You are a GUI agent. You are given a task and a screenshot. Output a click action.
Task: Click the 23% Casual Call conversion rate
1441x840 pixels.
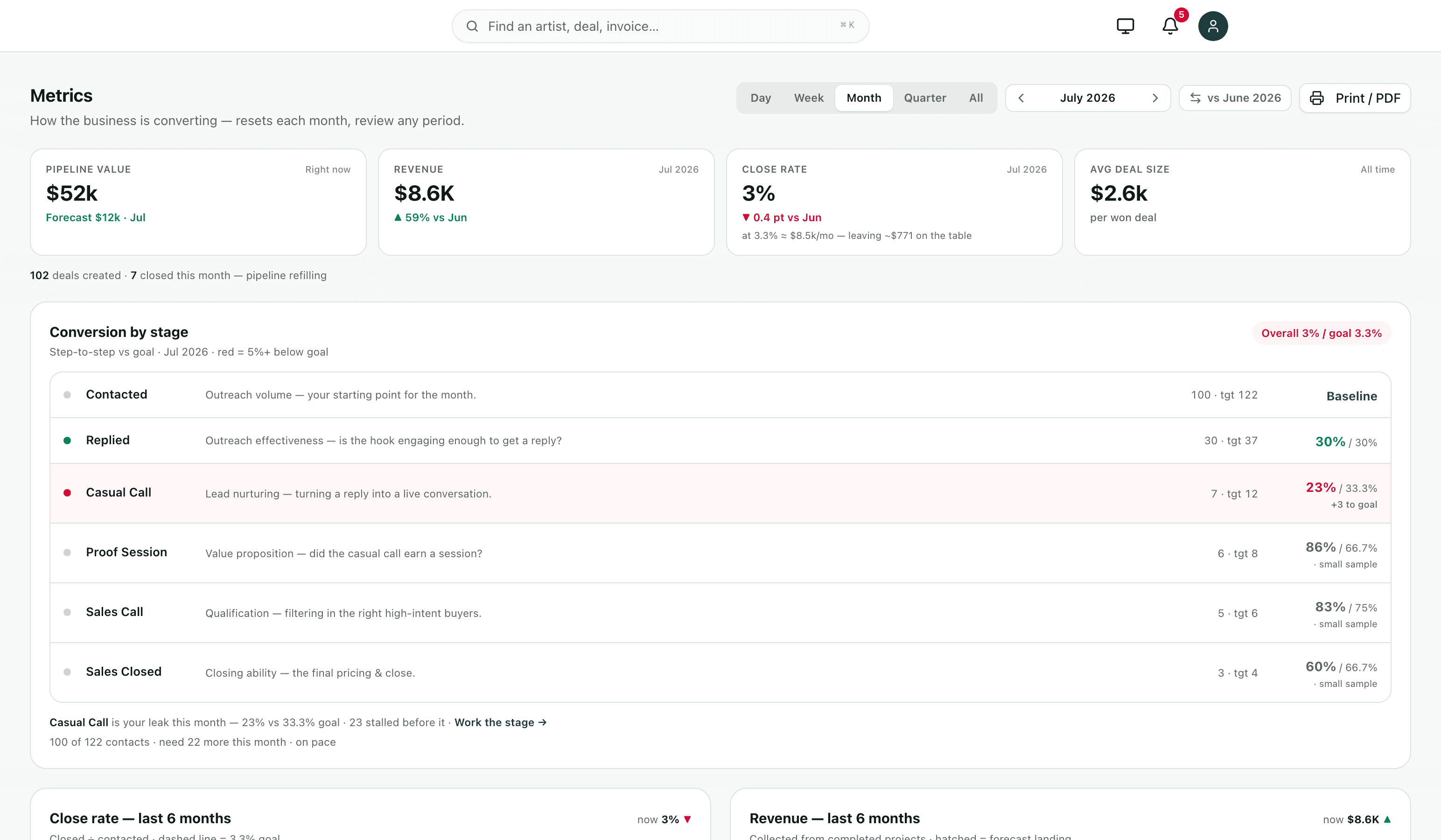pos(1320,488)
